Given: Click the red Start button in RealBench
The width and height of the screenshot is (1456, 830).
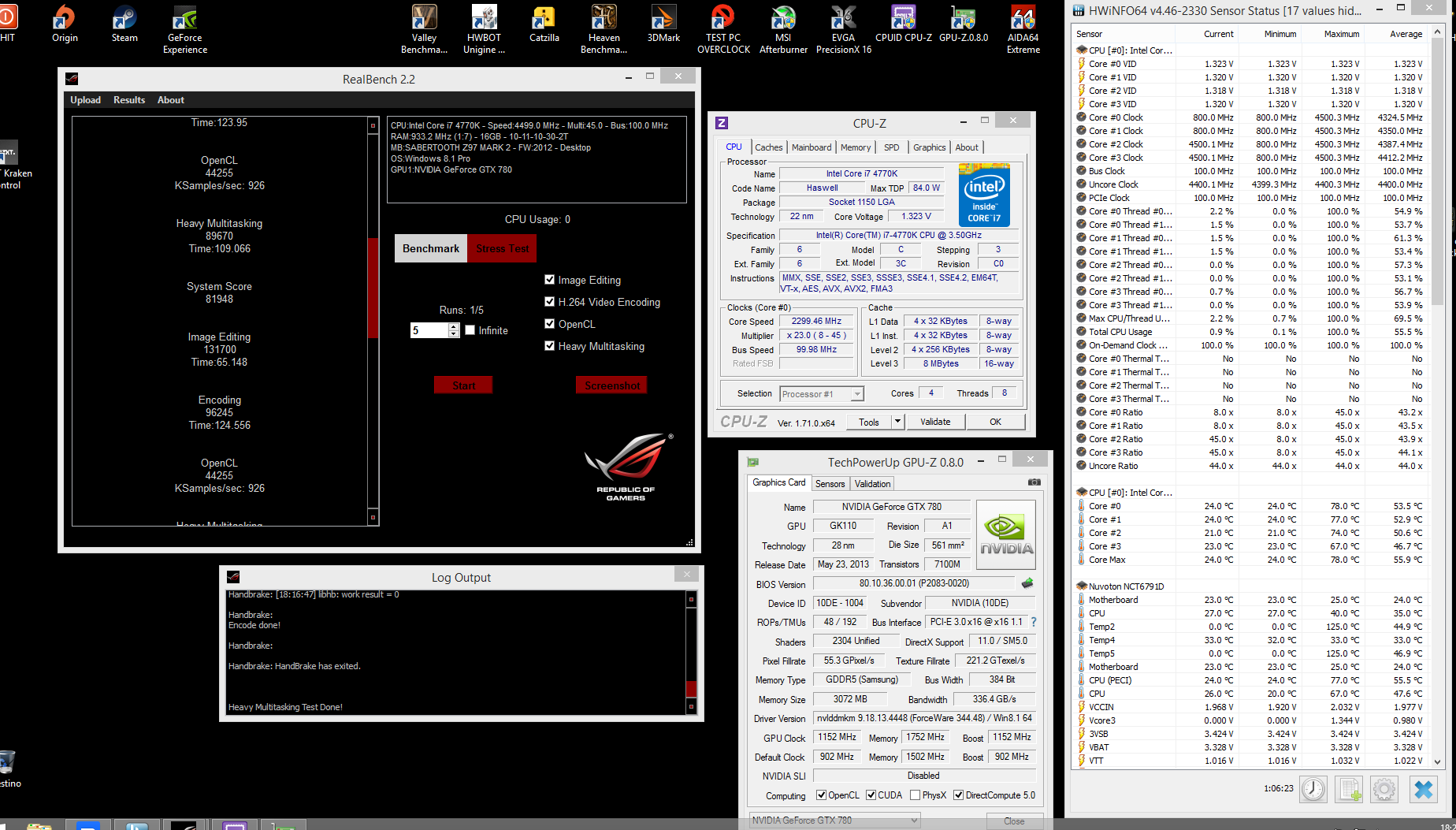Looking at the screenshot, I should tap(463, 385).
